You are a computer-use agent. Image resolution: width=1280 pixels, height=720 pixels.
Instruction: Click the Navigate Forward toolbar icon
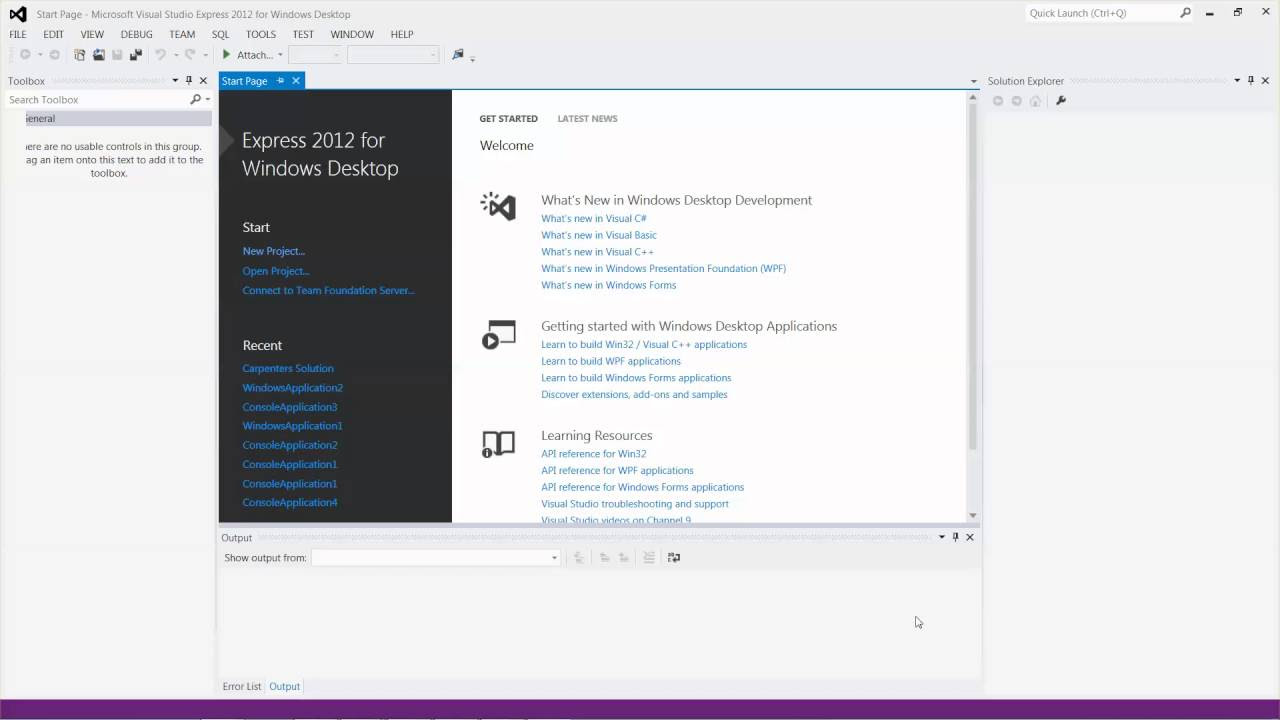54,55
